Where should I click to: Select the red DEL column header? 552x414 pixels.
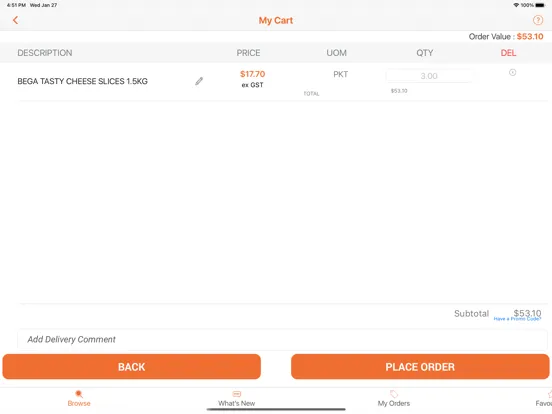508,53
